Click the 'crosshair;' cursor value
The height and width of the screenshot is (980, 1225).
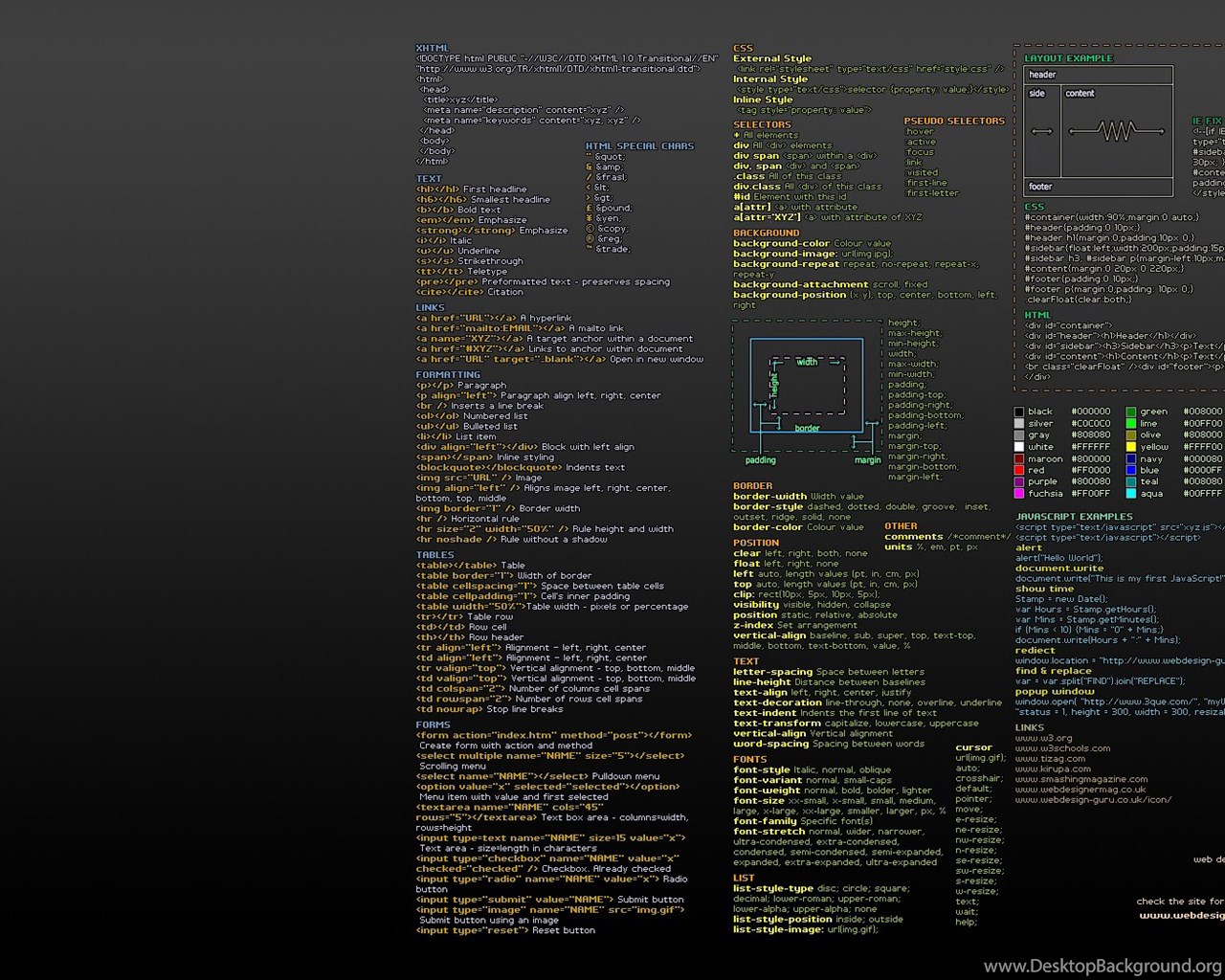coord(978,779)
